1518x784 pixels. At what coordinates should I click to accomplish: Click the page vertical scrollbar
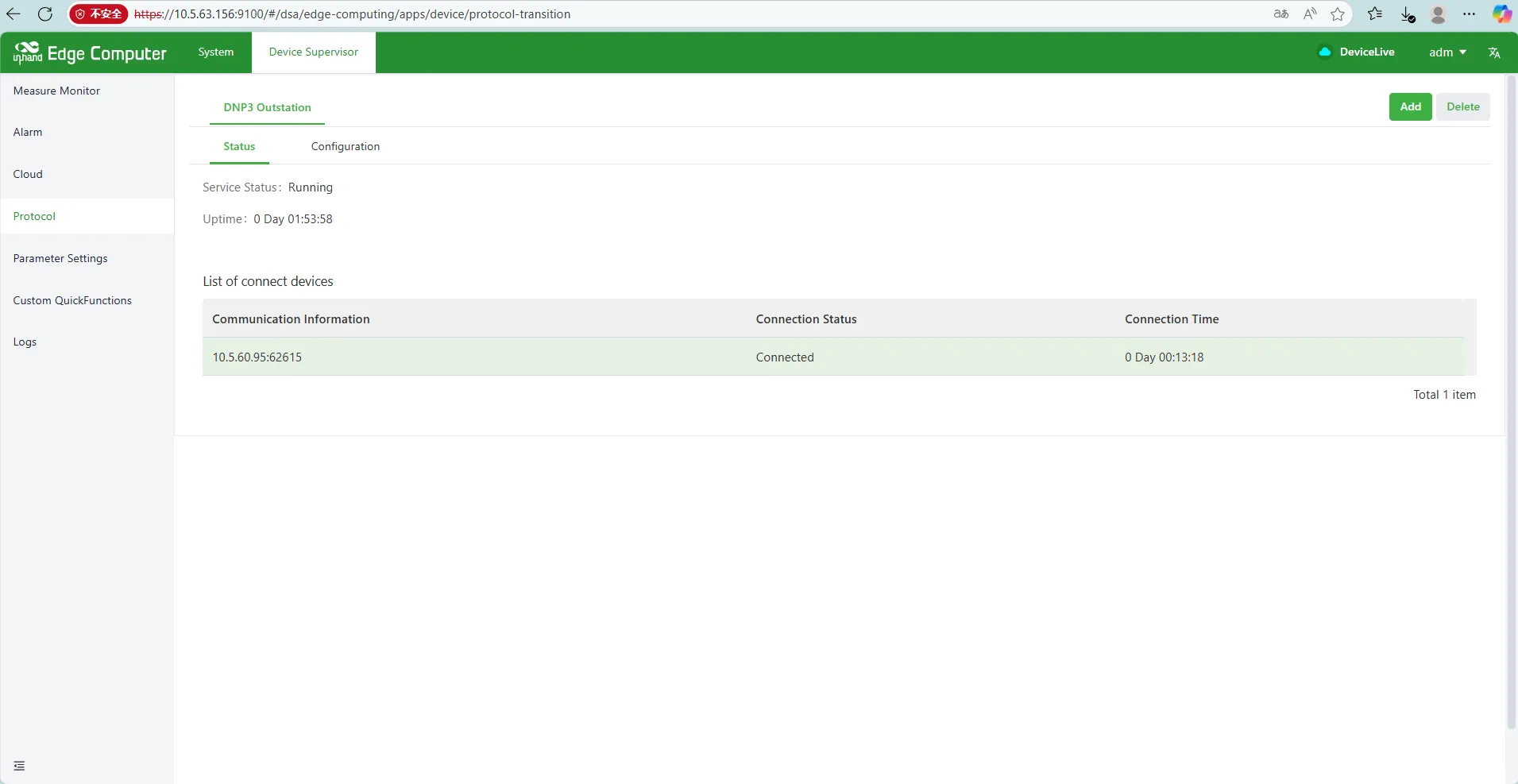(x=1511, y=402)
